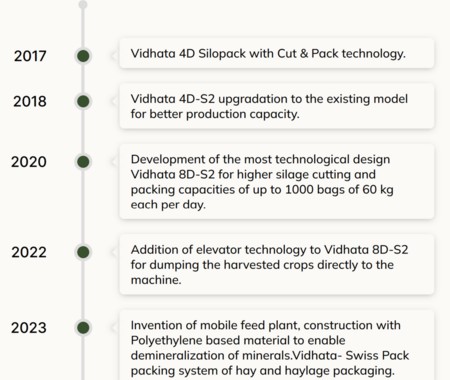Select the 2022 year label
450x380 pixels.
(29, 252)
